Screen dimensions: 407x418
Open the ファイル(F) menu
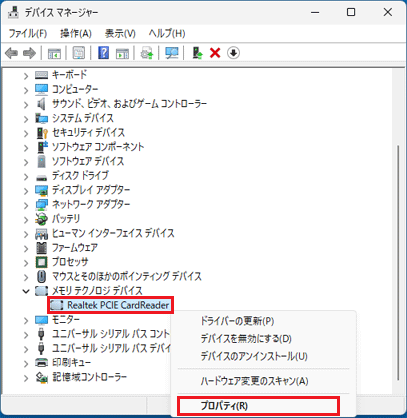pos(28,33)
